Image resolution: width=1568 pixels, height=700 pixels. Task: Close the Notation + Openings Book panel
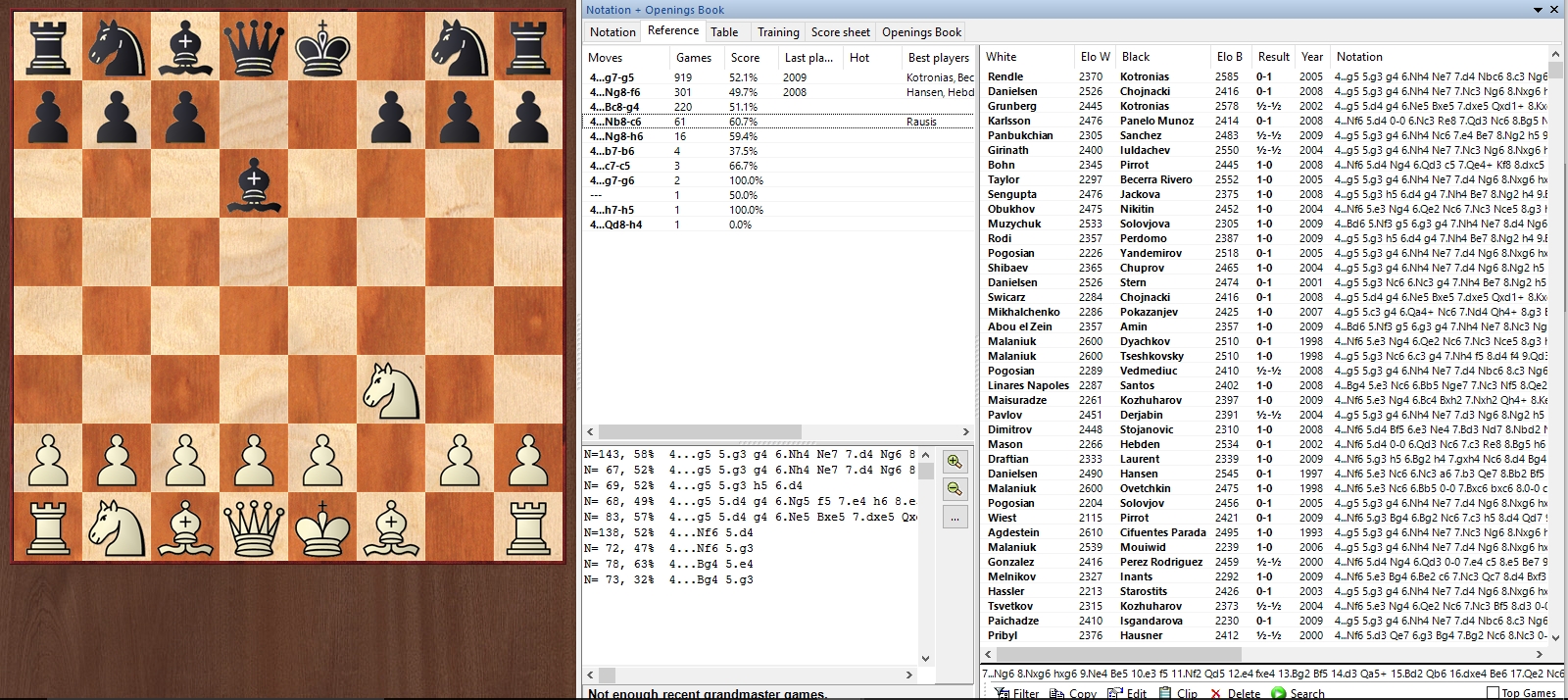point(1554,10)
